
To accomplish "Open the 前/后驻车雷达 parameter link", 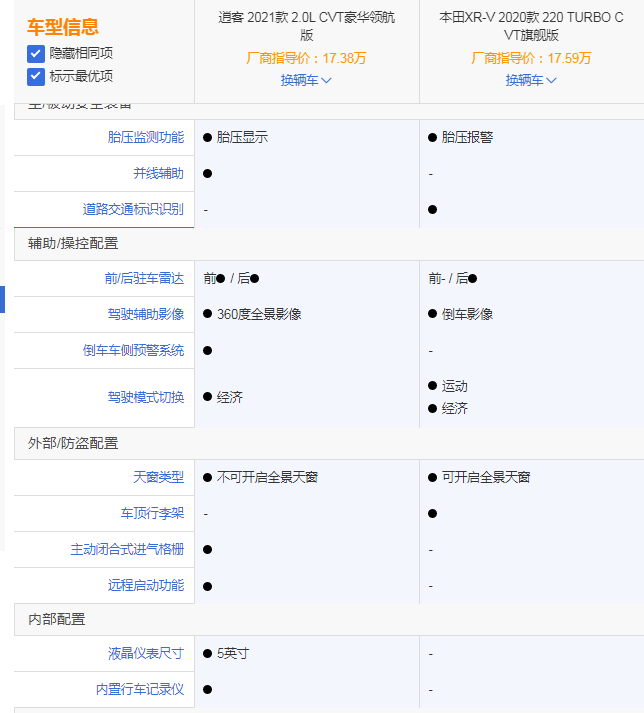I will (x=144, y=278).
